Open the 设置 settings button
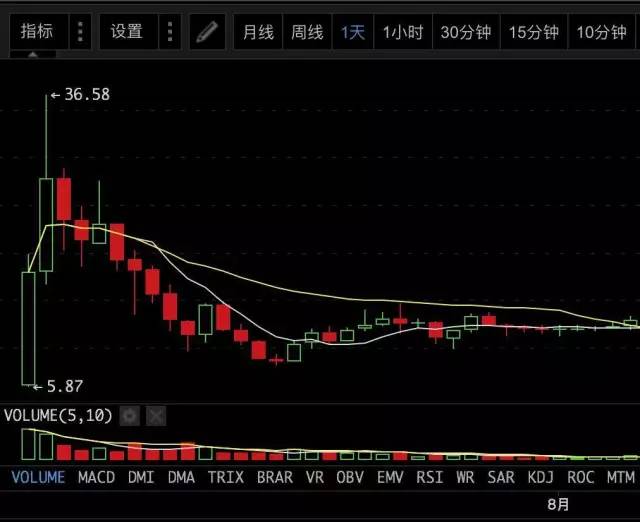640x522 pixels. pos(129,32)
